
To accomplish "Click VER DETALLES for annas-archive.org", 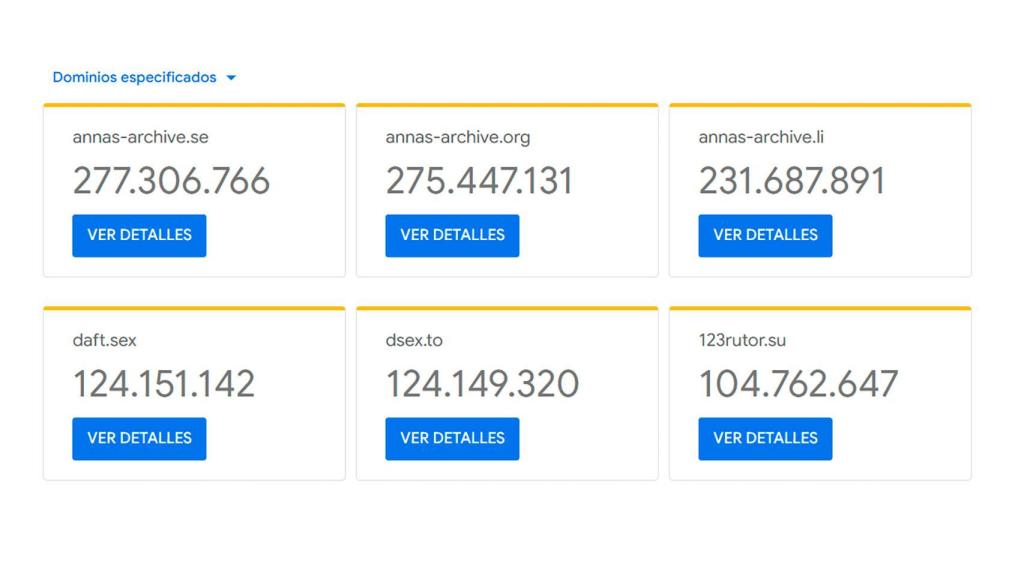I will pyautogui.click(x=452, y=235).
